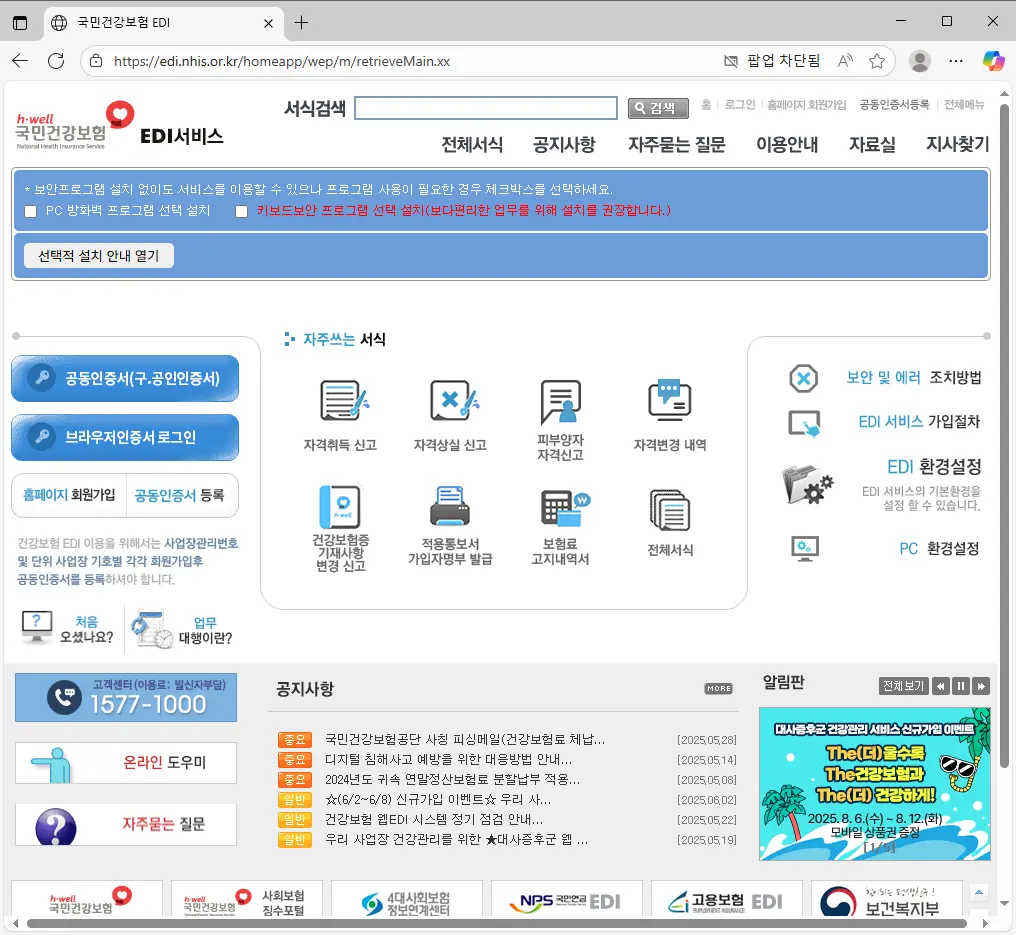Open the 전체서식 documents icon
The image size is (1016, 935).
(669, 510)
